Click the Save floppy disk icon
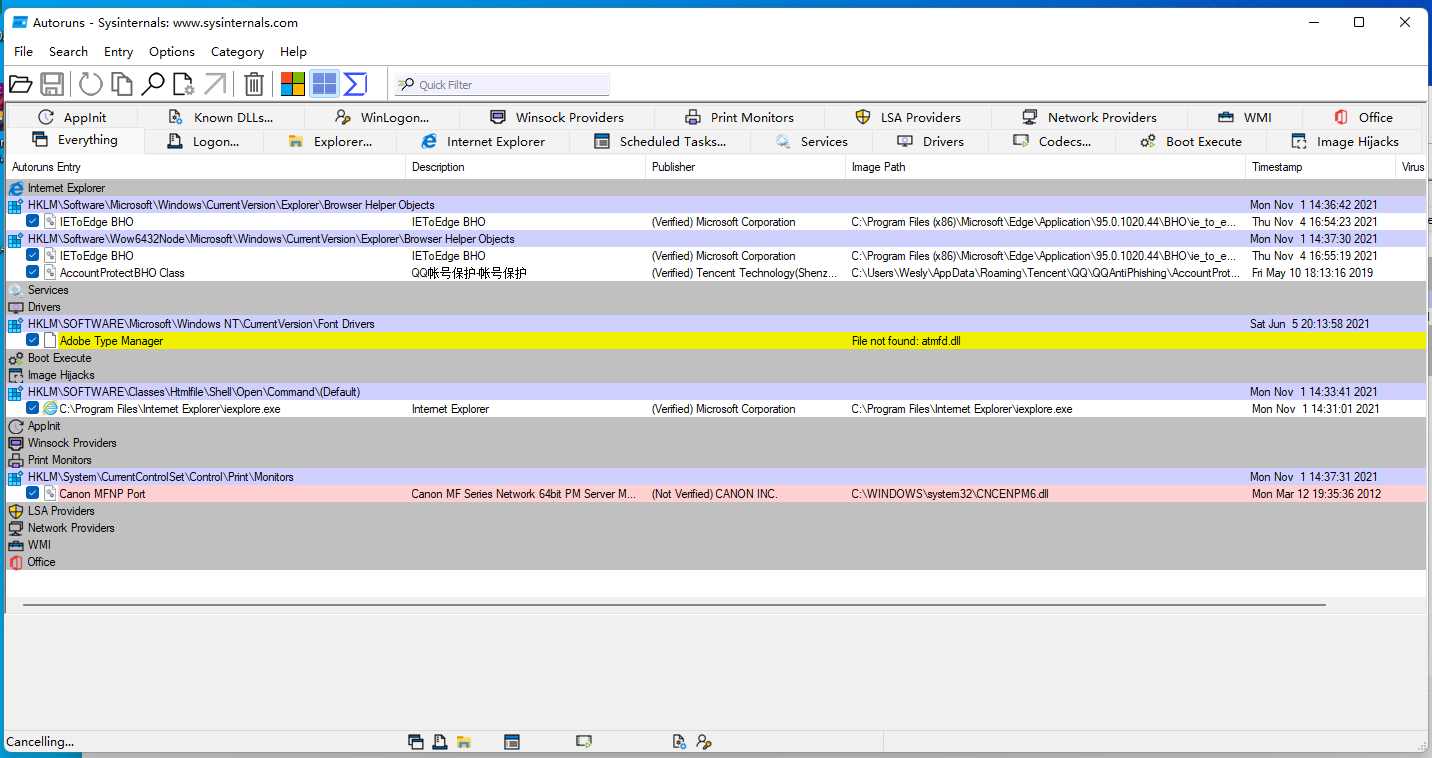The height and width of the screenshot is (758, 1432). pyautogui.click(x=52, y=85)
